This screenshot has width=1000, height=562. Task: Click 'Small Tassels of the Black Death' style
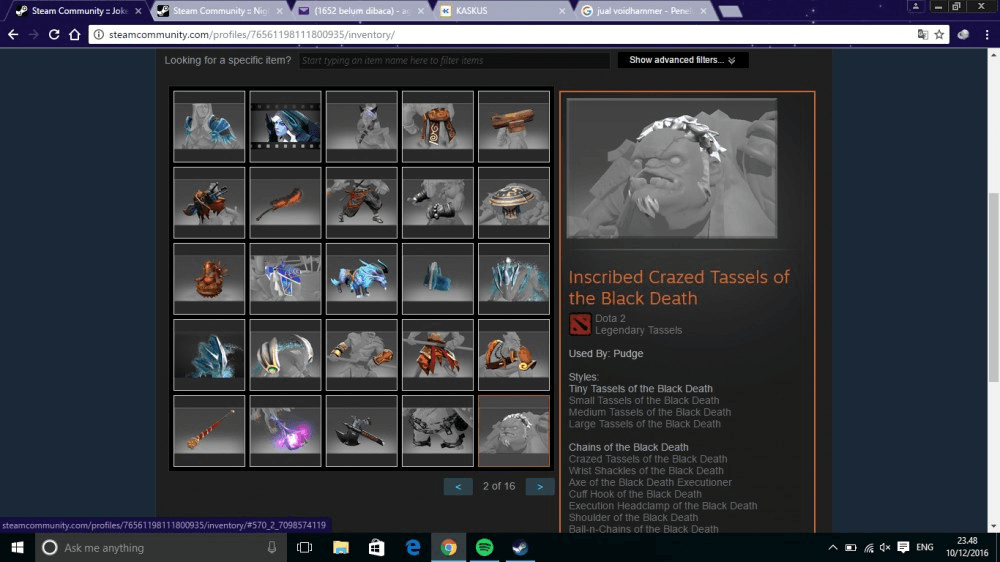pyautogui.click(x=643, y=400)
